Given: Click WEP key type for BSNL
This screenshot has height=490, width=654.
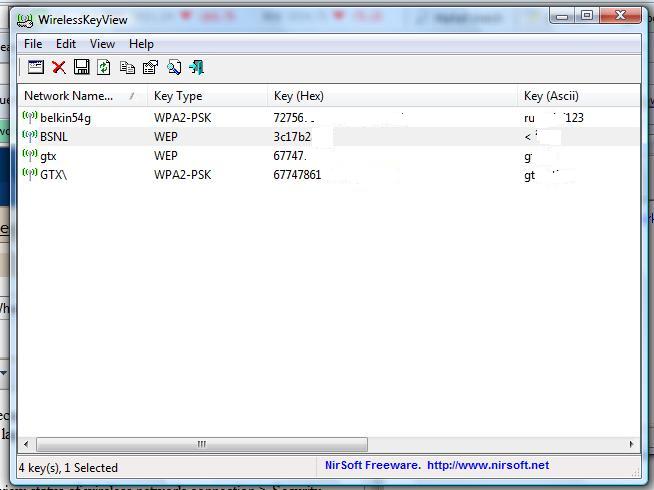Looking at the screenshot, I should (x=166, y=137).
